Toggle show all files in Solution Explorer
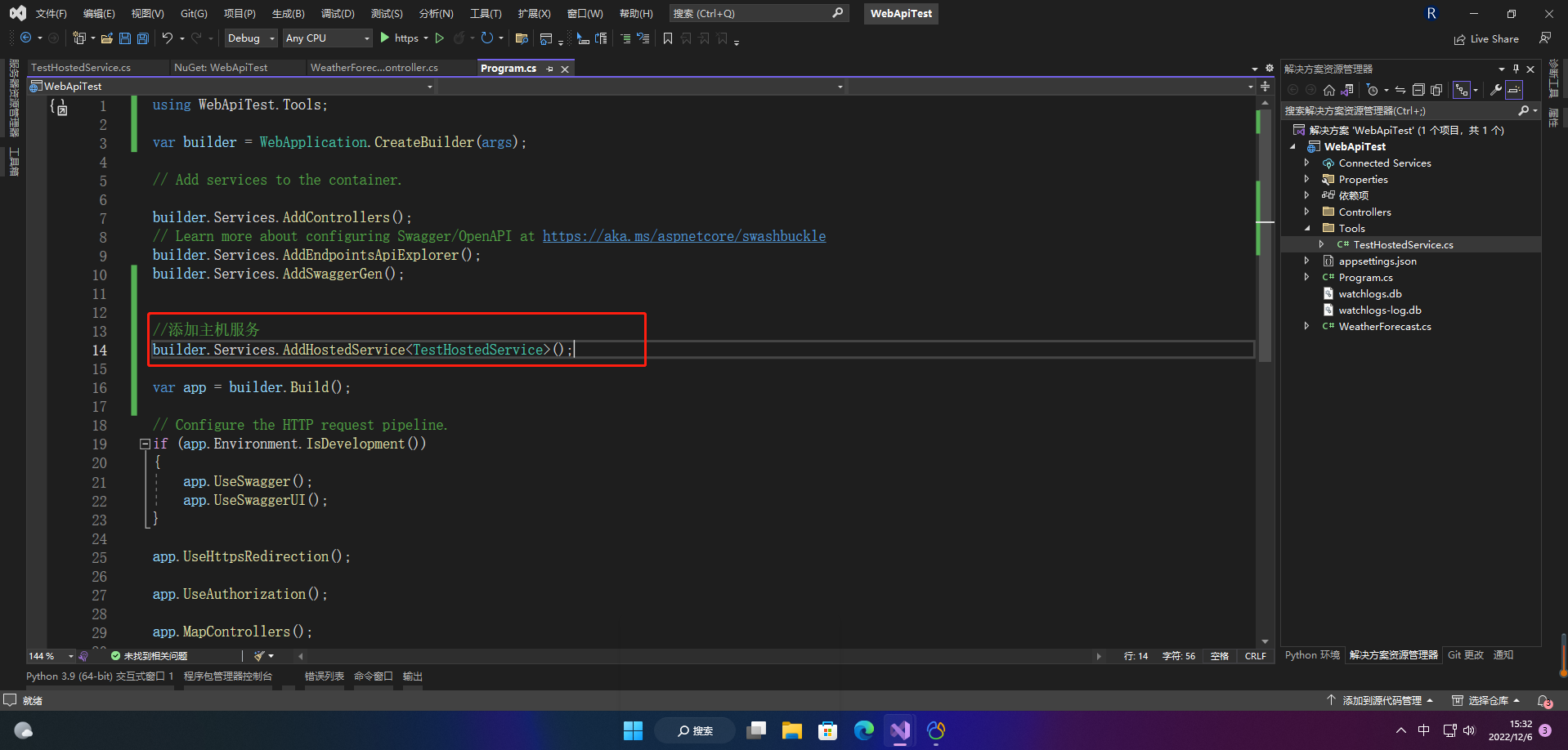 (1436, 90)
